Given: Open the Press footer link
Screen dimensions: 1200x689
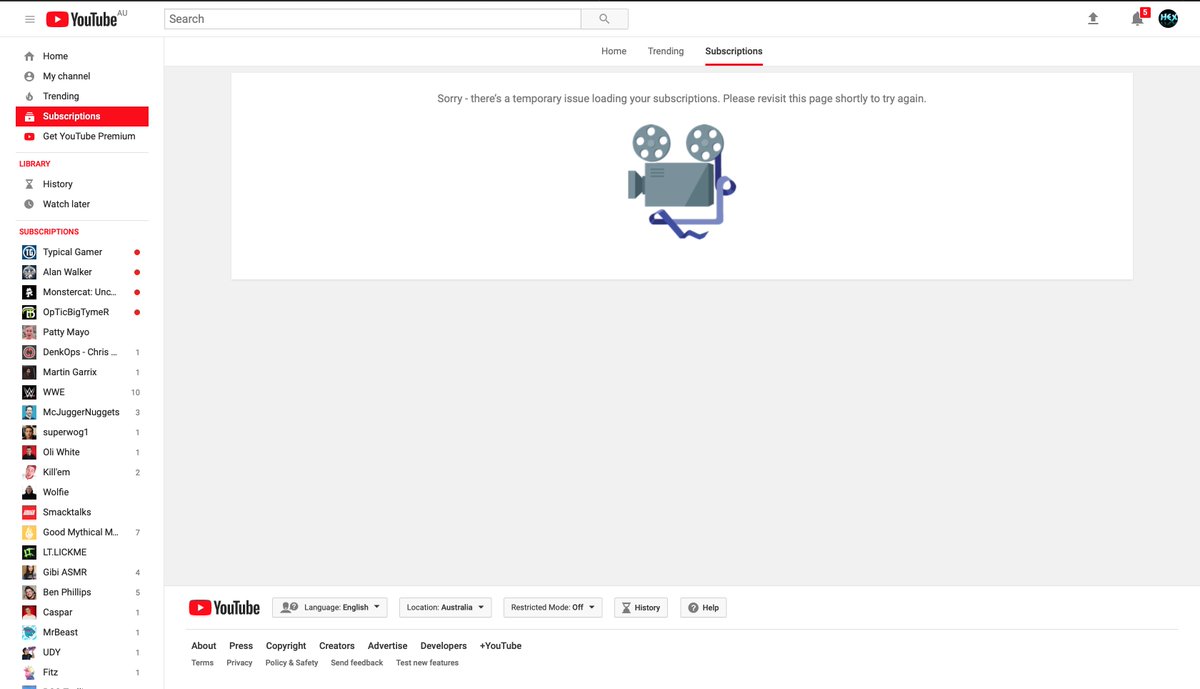Looking at the screenshot, I should coord(241,646).
